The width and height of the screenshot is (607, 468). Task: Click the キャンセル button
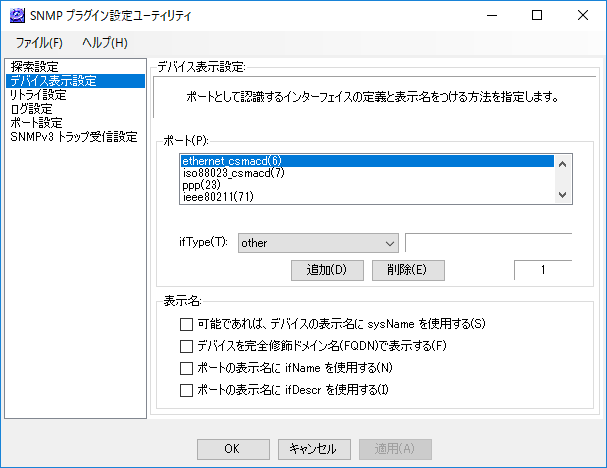tap(314, 449)
